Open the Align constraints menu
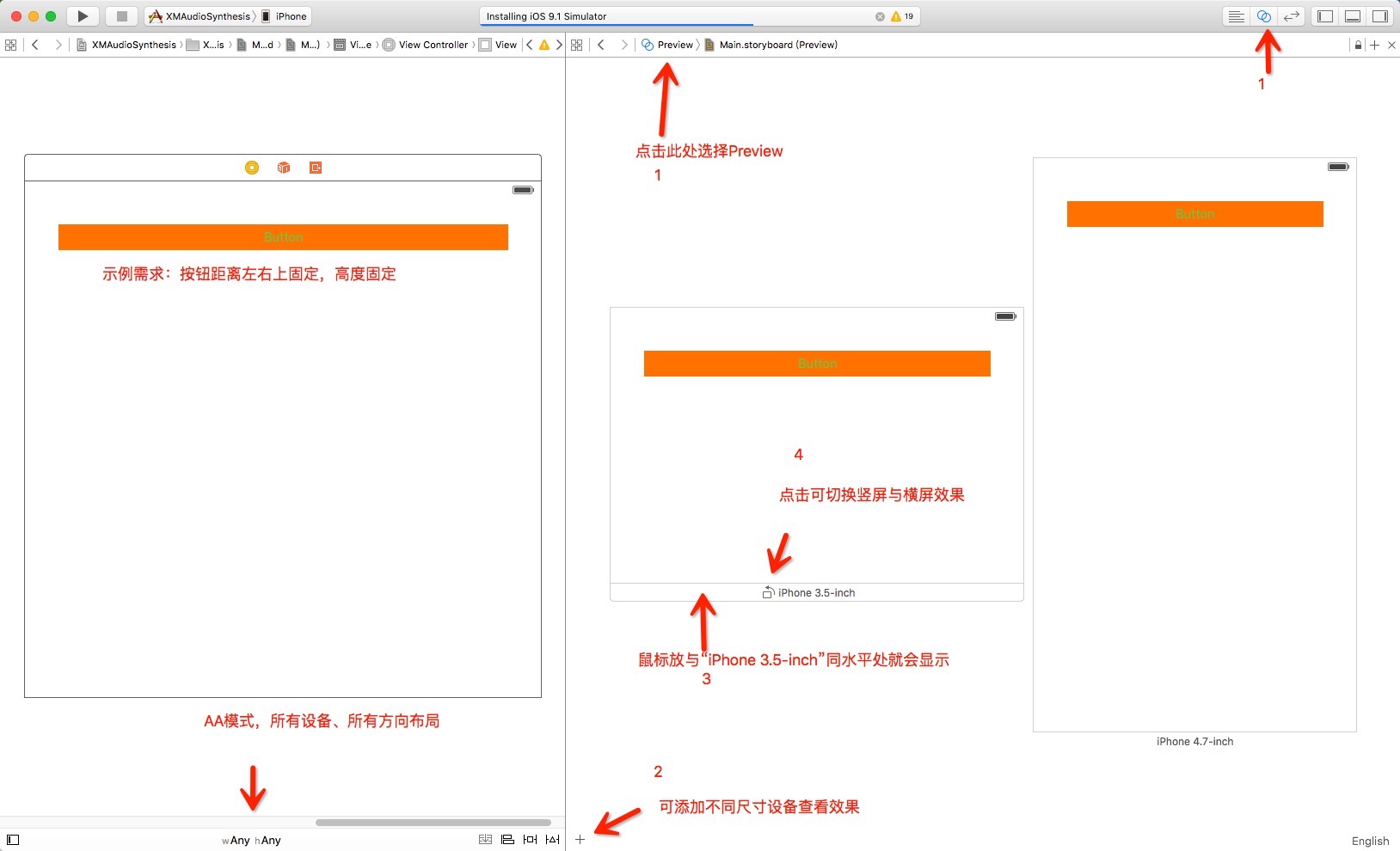1400x851 pixels. tap(507, 840)
